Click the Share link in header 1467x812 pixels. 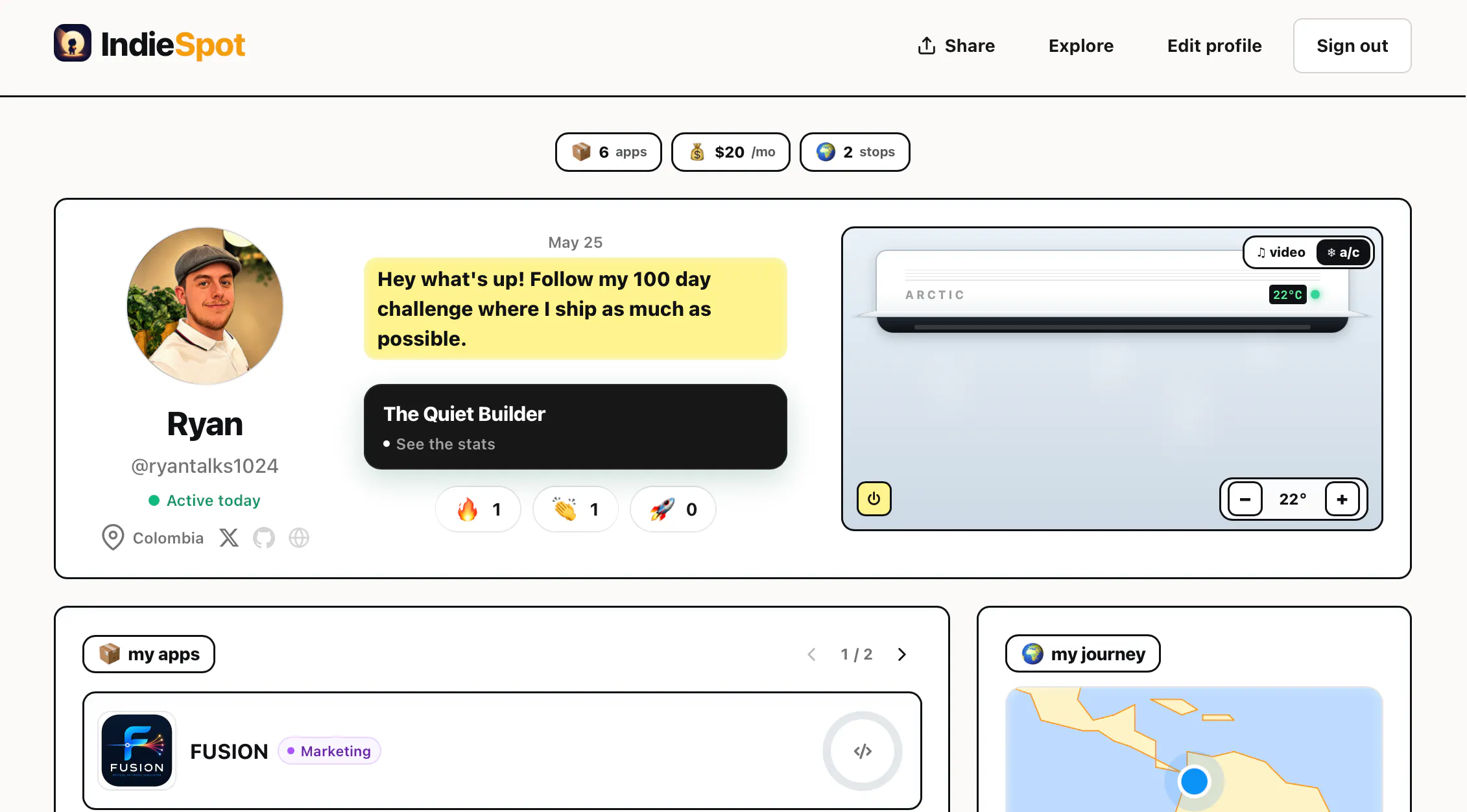click(x=956, y=45)
